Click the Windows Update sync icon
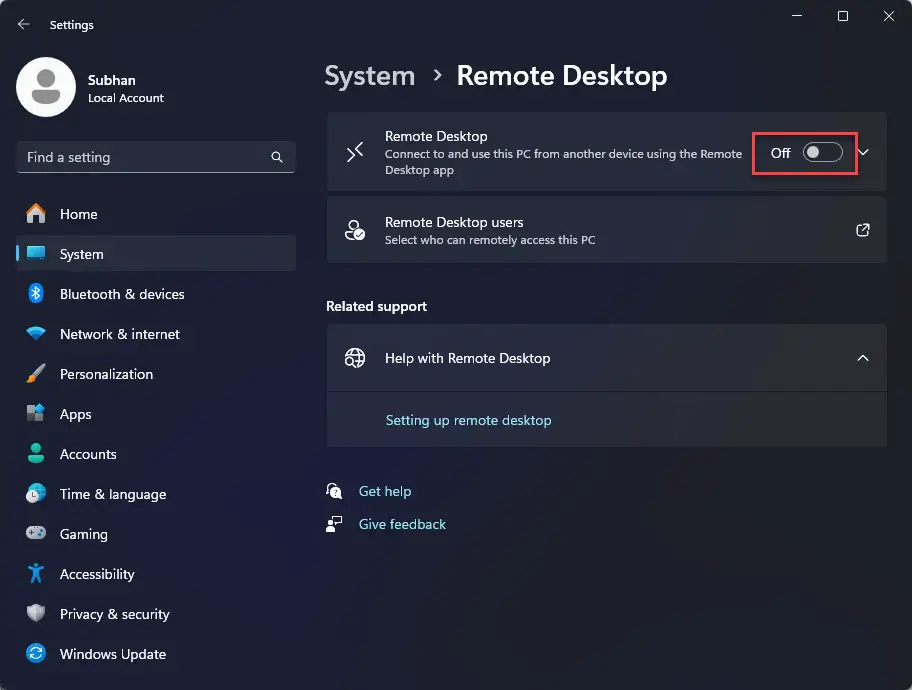Image resolution: width=912 pixels, height=690 pixels. [36, 653]
